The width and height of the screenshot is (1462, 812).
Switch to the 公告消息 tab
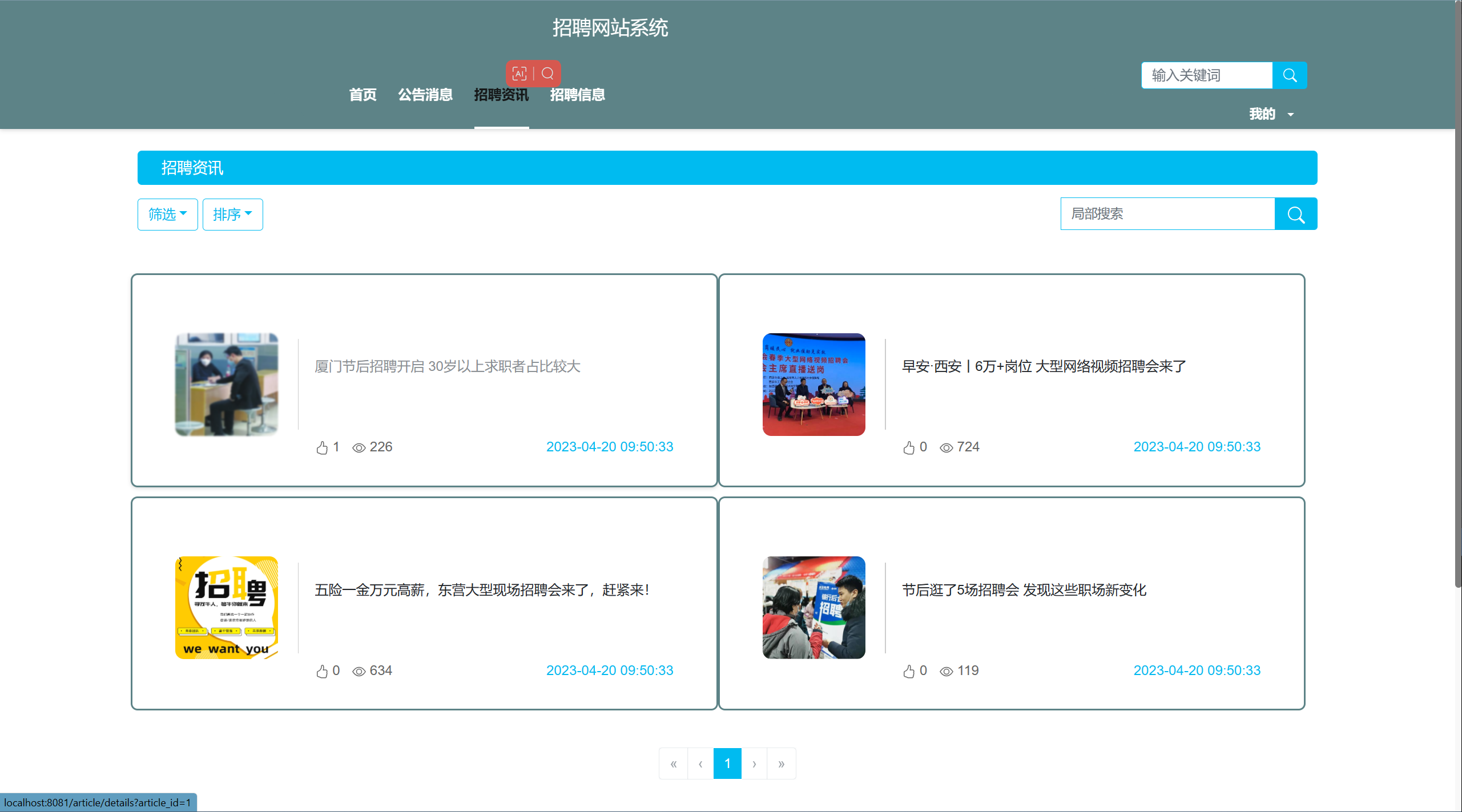coord(425,95)
